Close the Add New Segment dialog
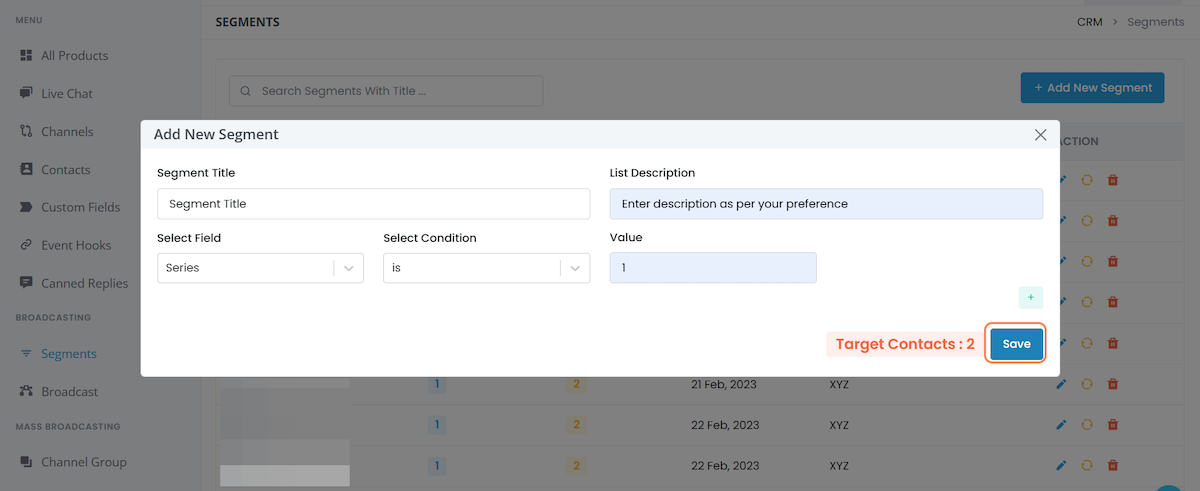This screenshot has width=1200, height=491. [x=1040, y=134]
